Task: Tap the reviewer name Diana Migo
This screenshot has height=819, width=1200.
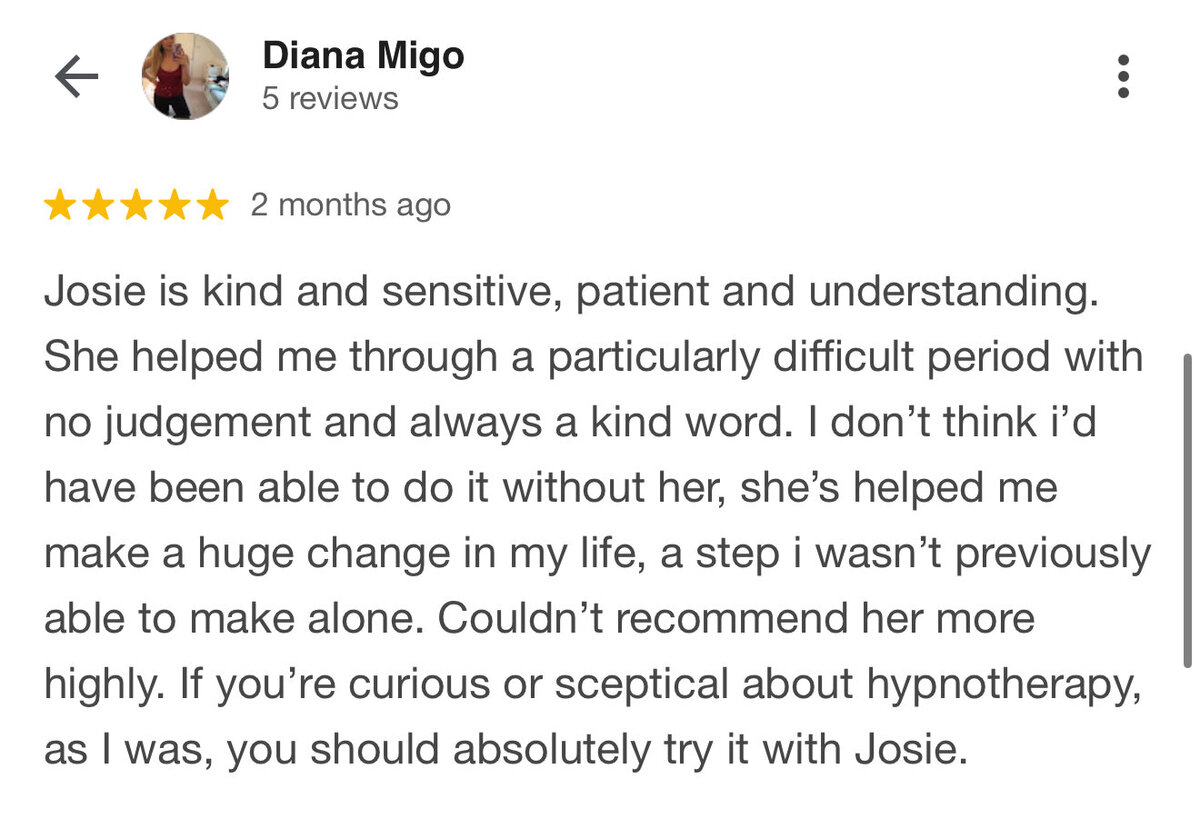Action: pyautogui.click(x=363, y=57)
